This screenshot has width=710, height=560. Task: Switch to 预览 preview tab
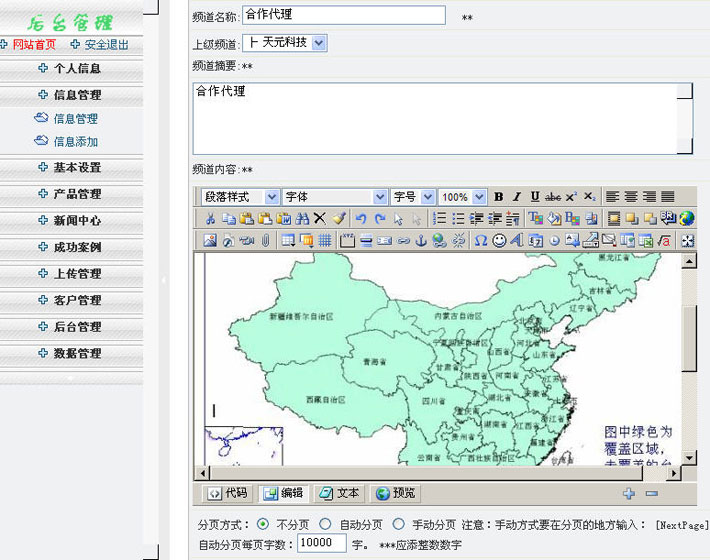tap(395, 493)
